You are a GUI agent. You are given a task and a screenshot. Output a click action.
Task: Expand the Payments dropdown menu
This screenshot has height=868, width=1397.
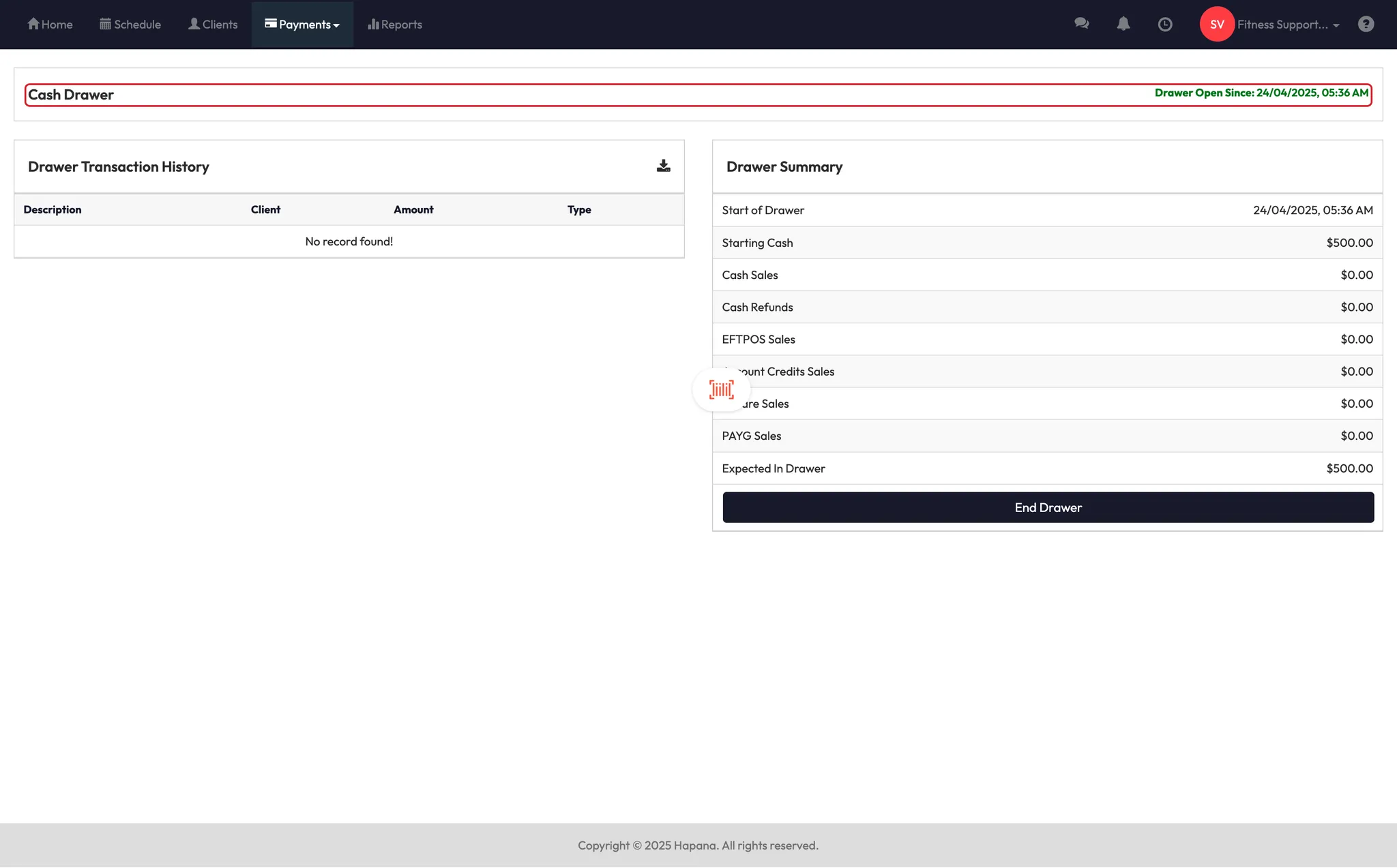coord(302,25)
